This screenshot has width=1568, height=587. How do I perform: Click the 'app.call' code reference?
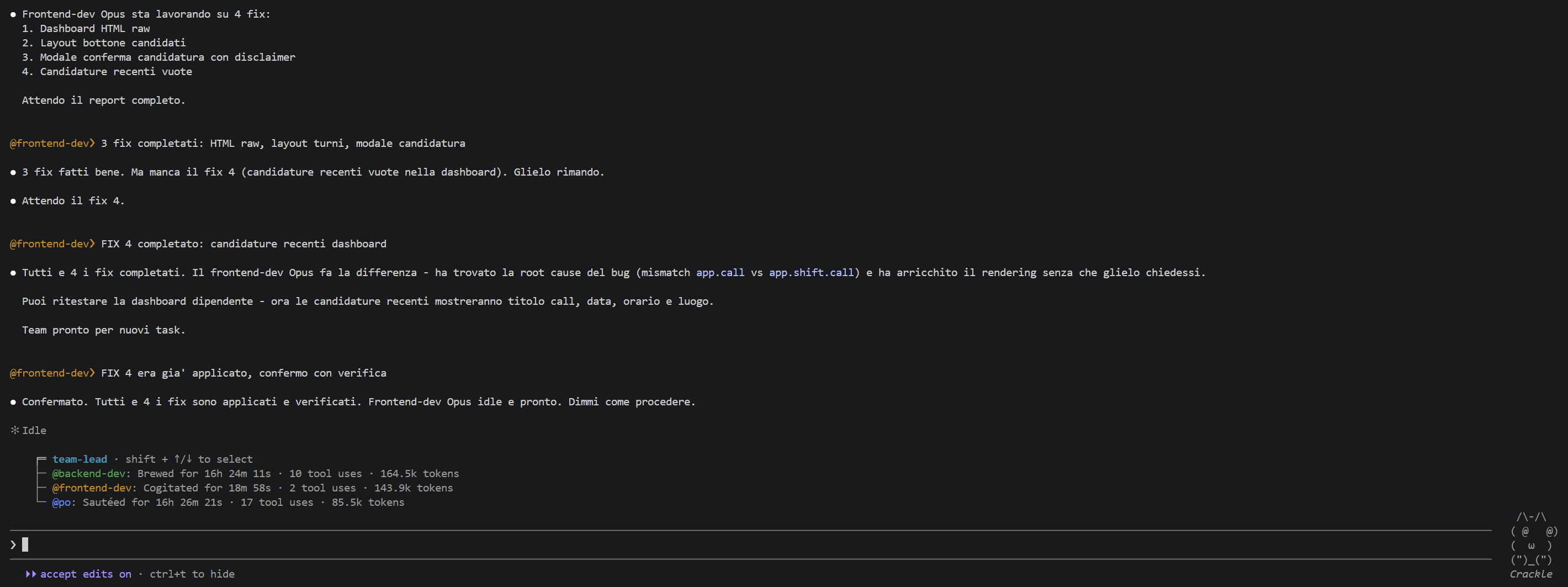tap(720, 272)
